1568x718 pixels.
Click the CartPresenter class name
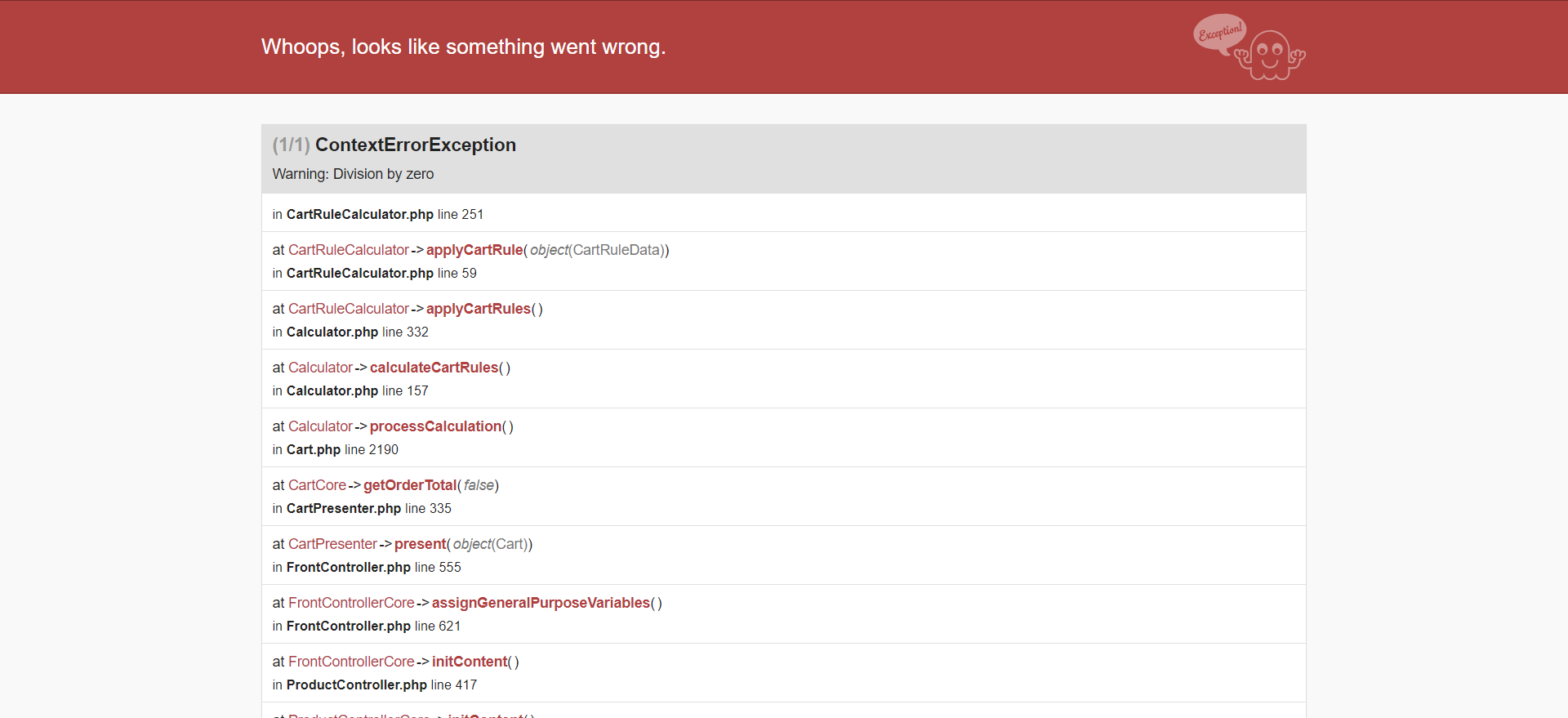point(332,544)
